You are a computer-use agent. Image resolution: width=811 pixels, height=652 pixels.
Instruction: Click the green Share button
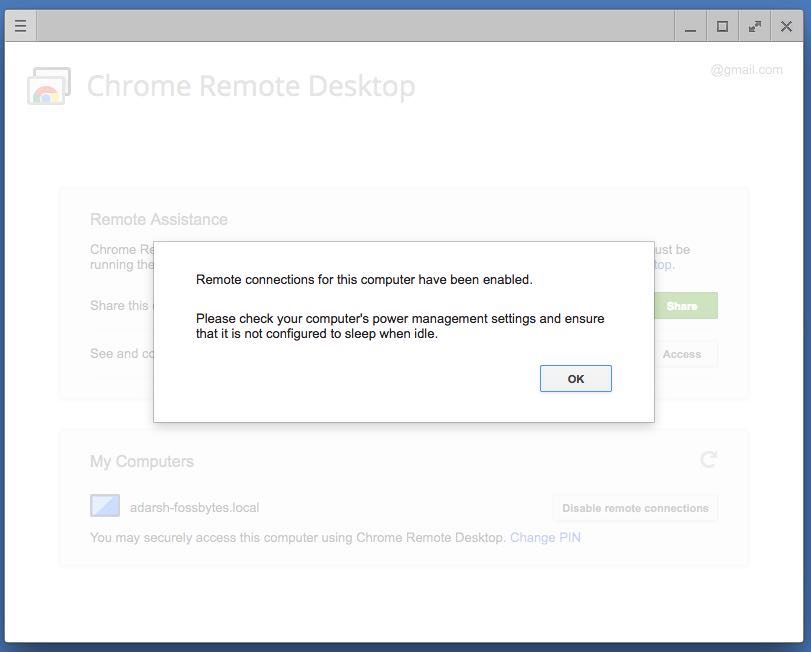click(x=686, y=306)
